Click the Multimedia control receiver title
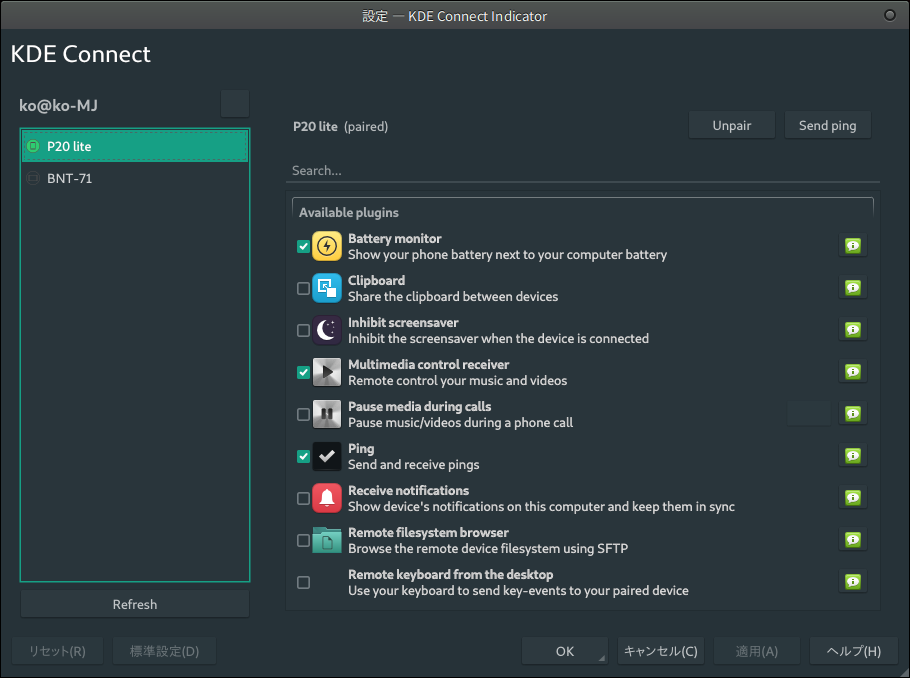Viewport: 910px width, 678px height. click(x=428, y=365)
